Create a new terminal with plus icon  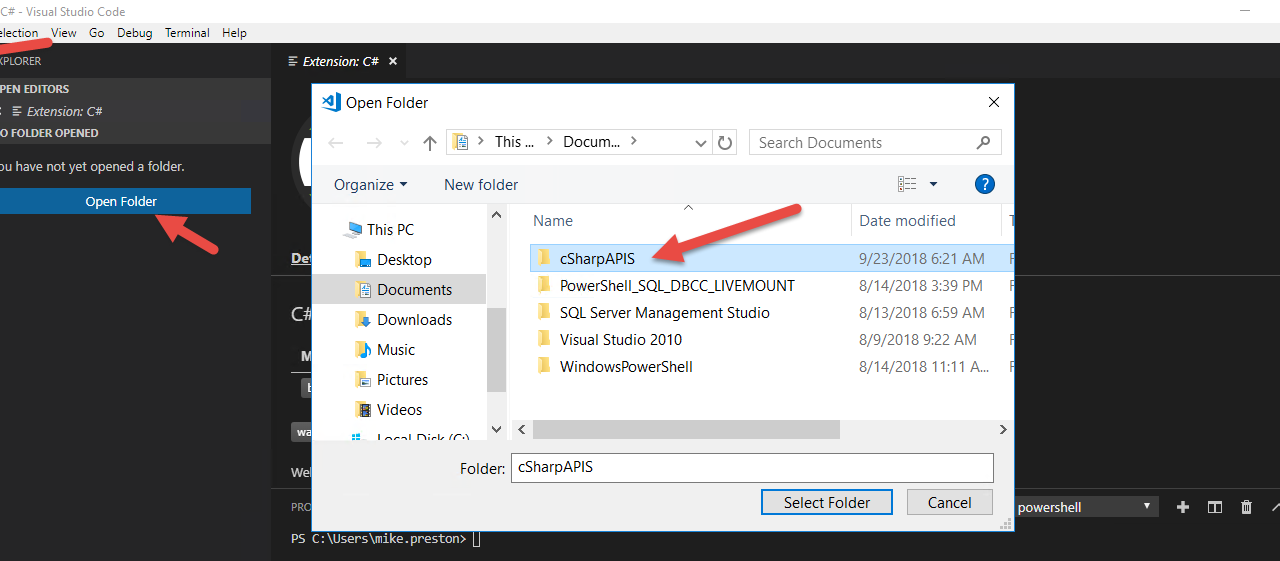[1183, 507]
